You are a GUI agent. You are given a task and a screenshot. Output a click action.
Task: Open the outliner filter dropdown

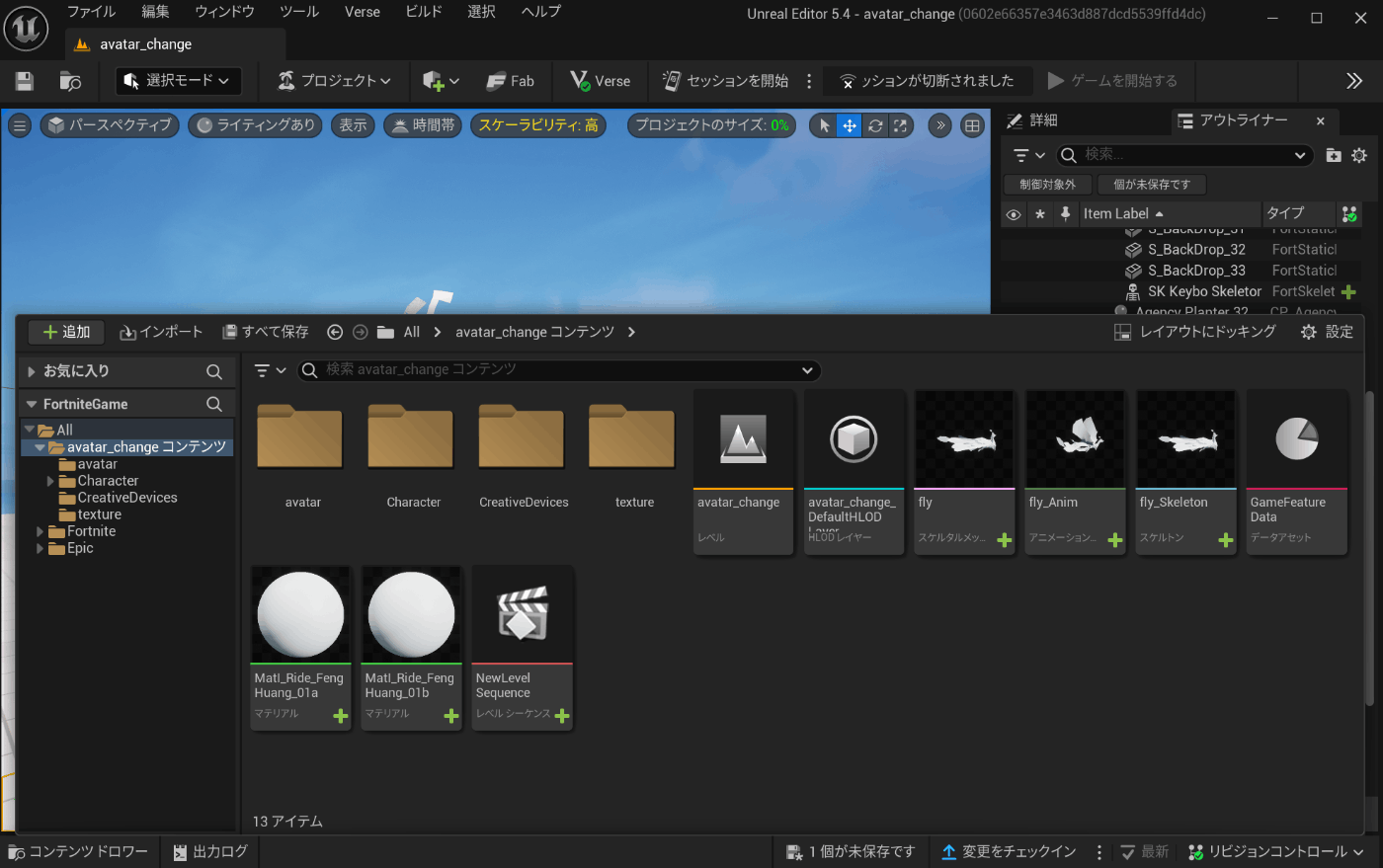1029,155
